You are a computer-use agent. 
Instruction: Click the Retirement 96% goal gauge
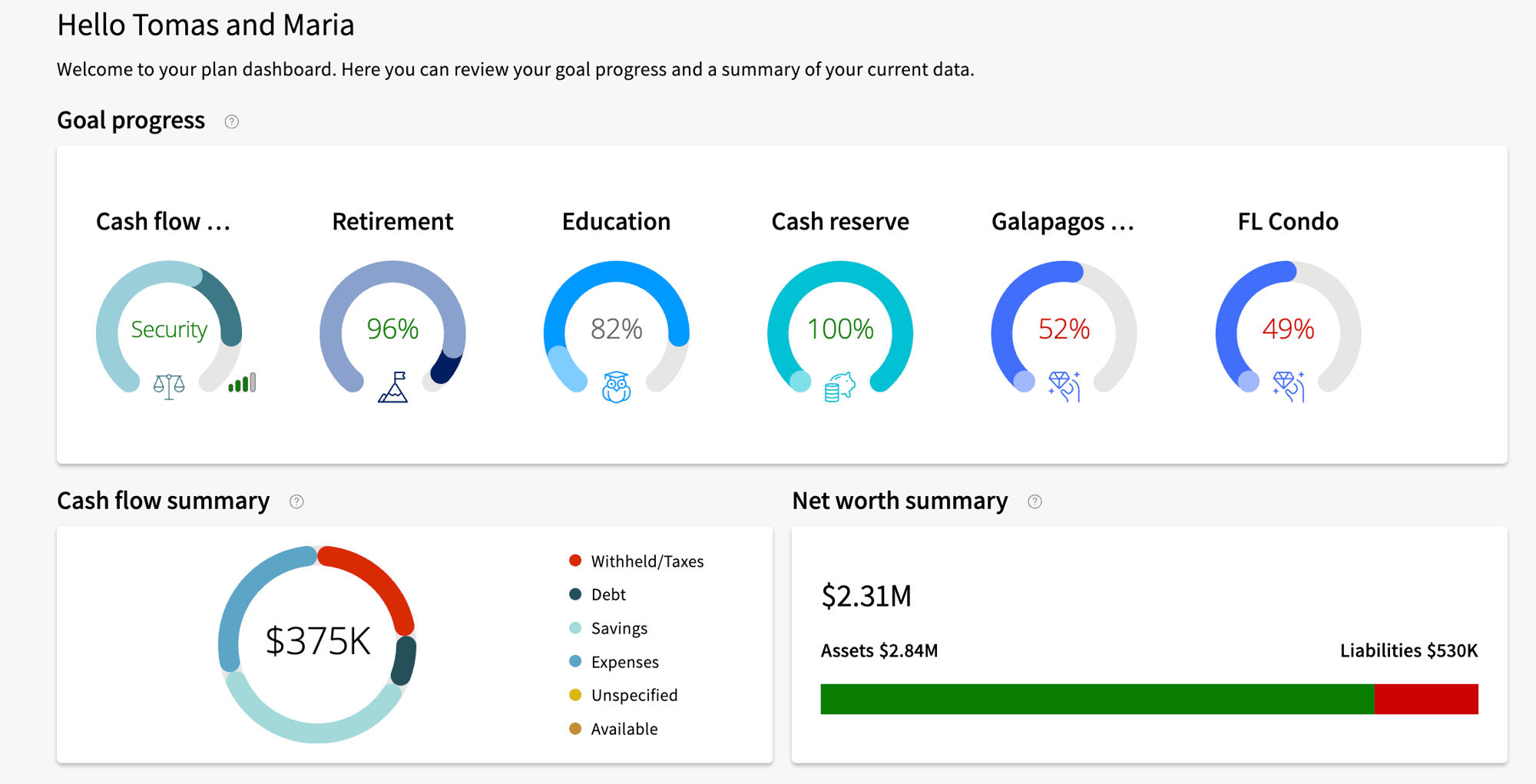tap(392, 329)
